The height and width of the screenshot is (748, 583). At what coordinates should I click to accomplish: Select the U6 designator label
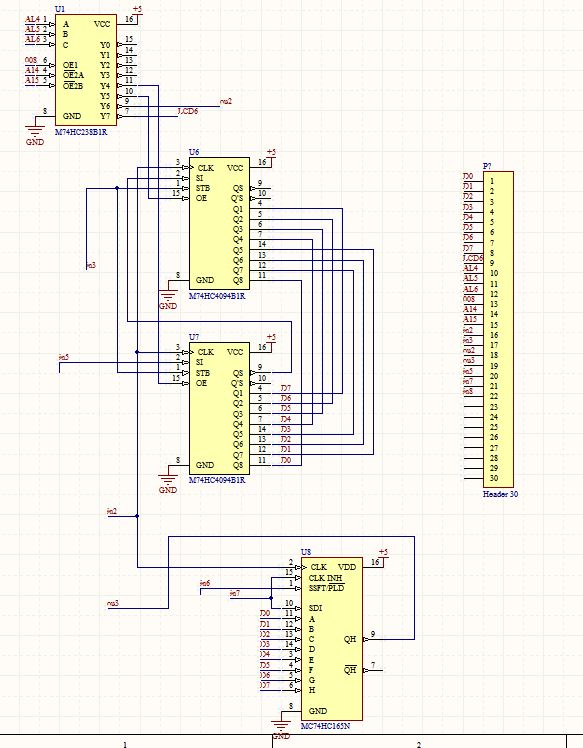(194, 152)
